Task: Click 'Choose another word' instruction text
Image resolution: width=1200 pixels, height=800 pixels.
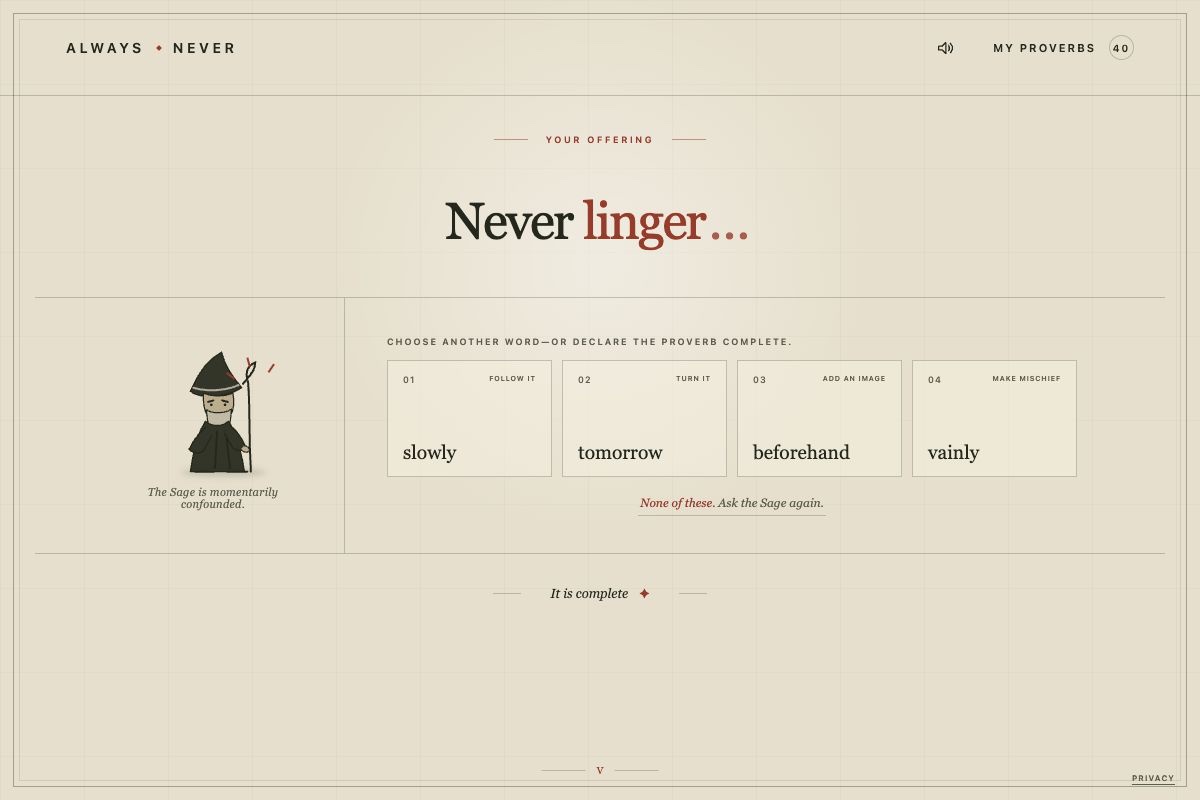Action: click(589, 342)
